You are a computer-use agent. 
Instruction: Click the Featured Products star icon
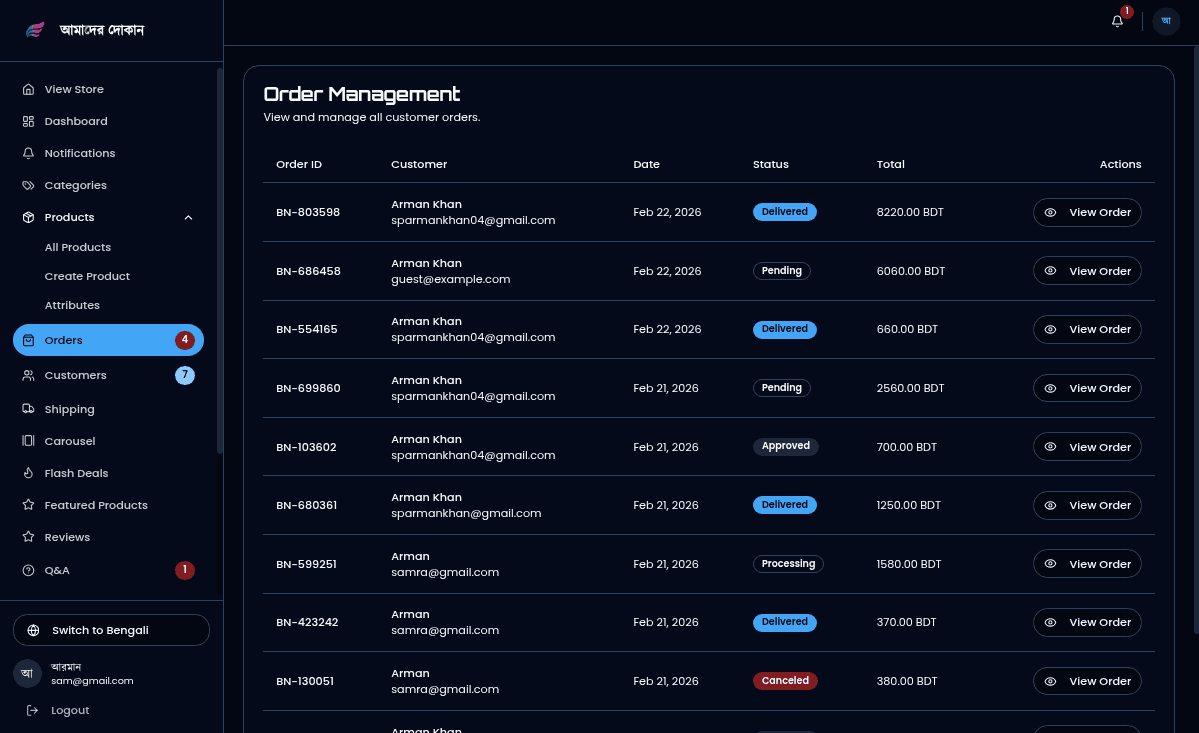tap(27, 505)
